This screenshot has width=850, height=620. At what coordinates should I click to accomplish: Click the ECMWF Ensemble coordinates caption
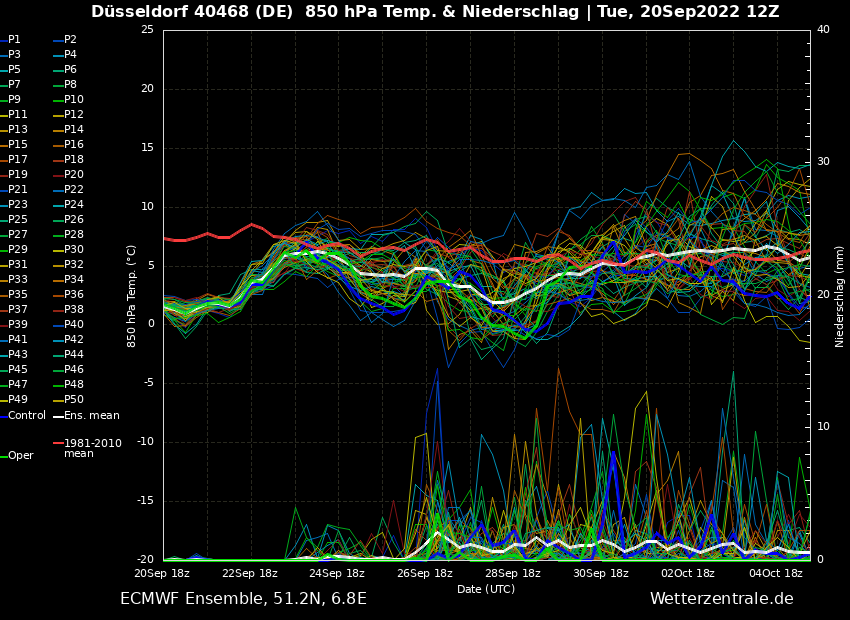click(x=243, y=599)
